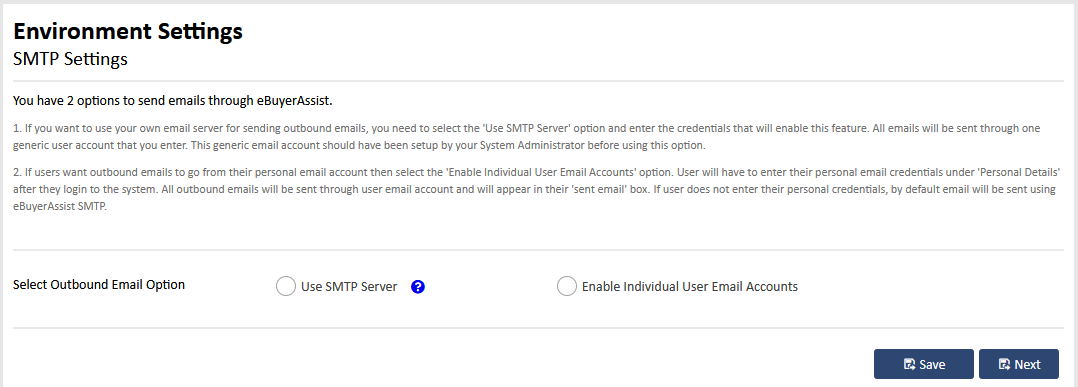Click the divider line above the Save button
Screen dimensions: 1078x387
[x=538, y=328]
